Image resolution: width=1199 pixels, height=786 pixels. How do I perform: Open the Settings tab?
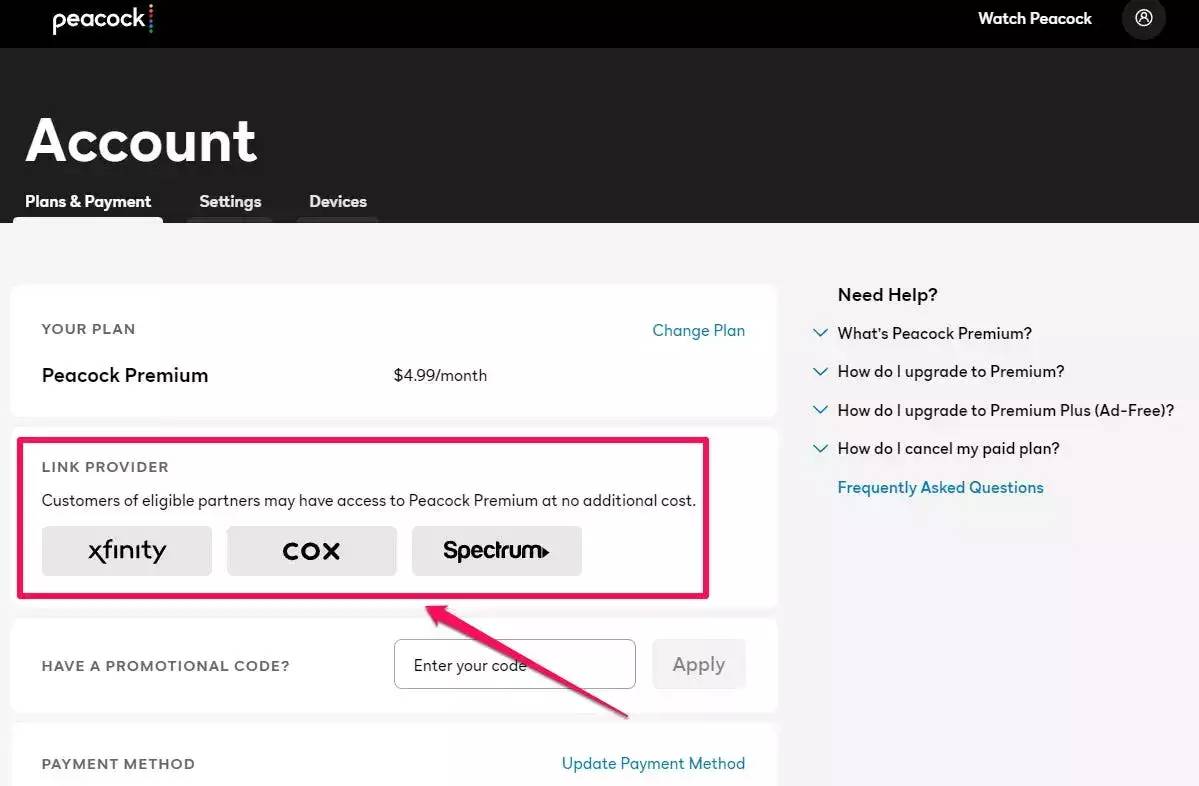pos(230,201)
